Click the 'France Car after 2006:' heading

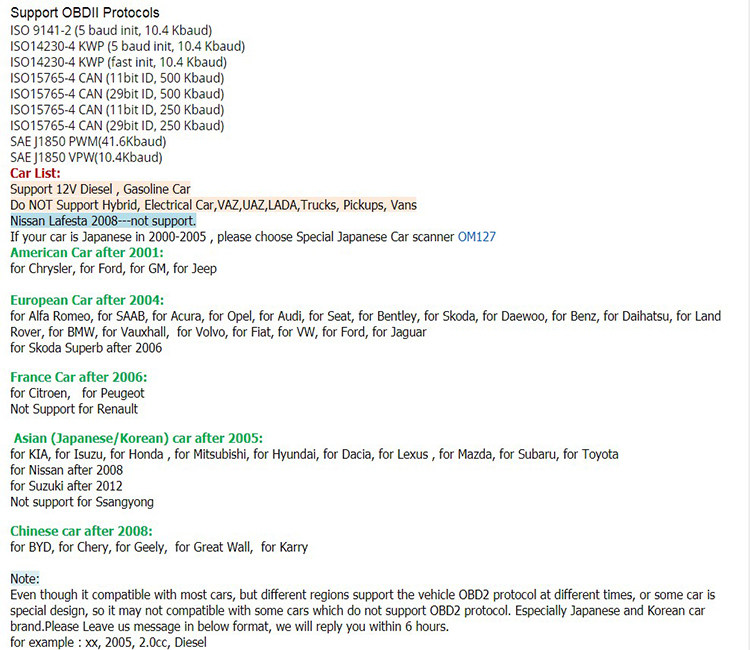[x=78, y=377]
